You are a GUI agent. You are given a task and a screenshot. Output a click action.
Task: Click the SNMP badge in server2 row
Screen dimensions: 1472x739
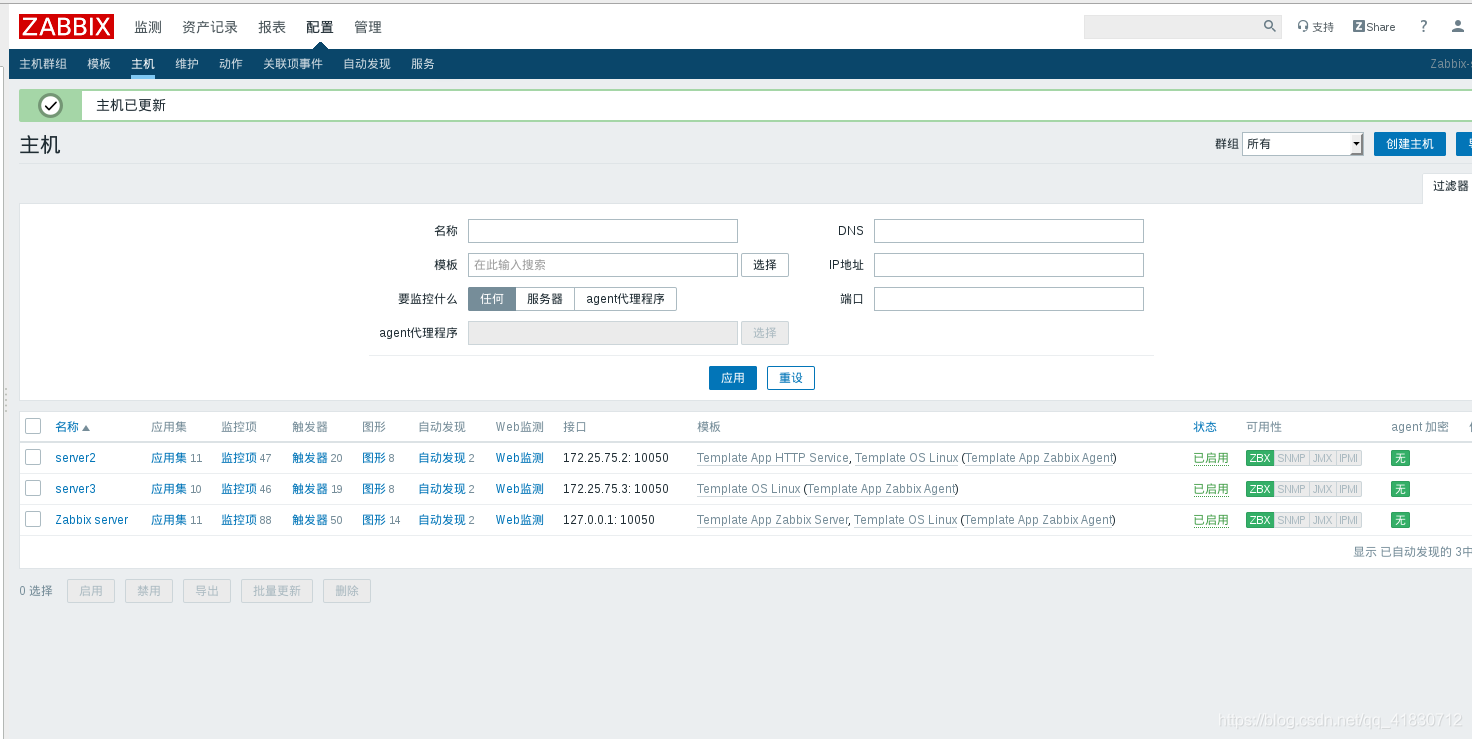click(1291, 458)
